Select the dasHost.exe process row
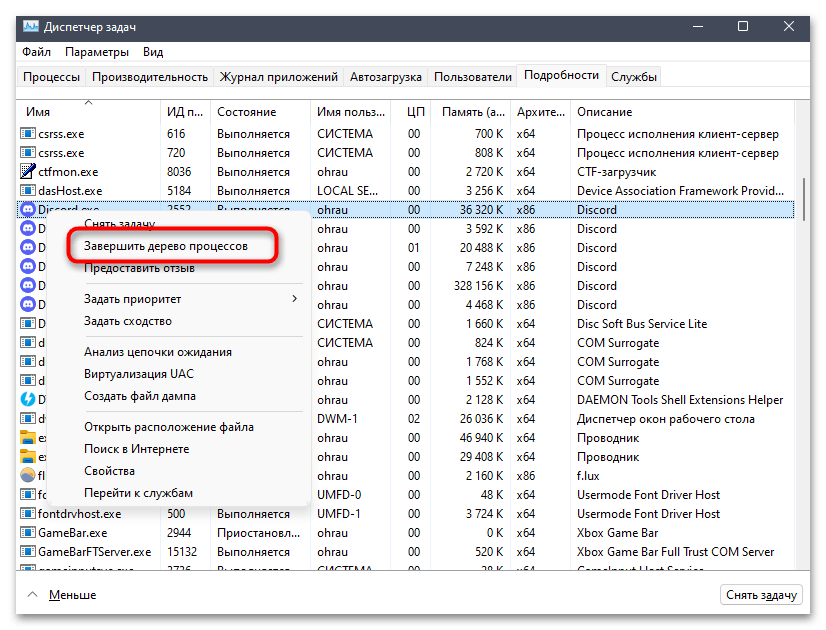 (406, 191)
